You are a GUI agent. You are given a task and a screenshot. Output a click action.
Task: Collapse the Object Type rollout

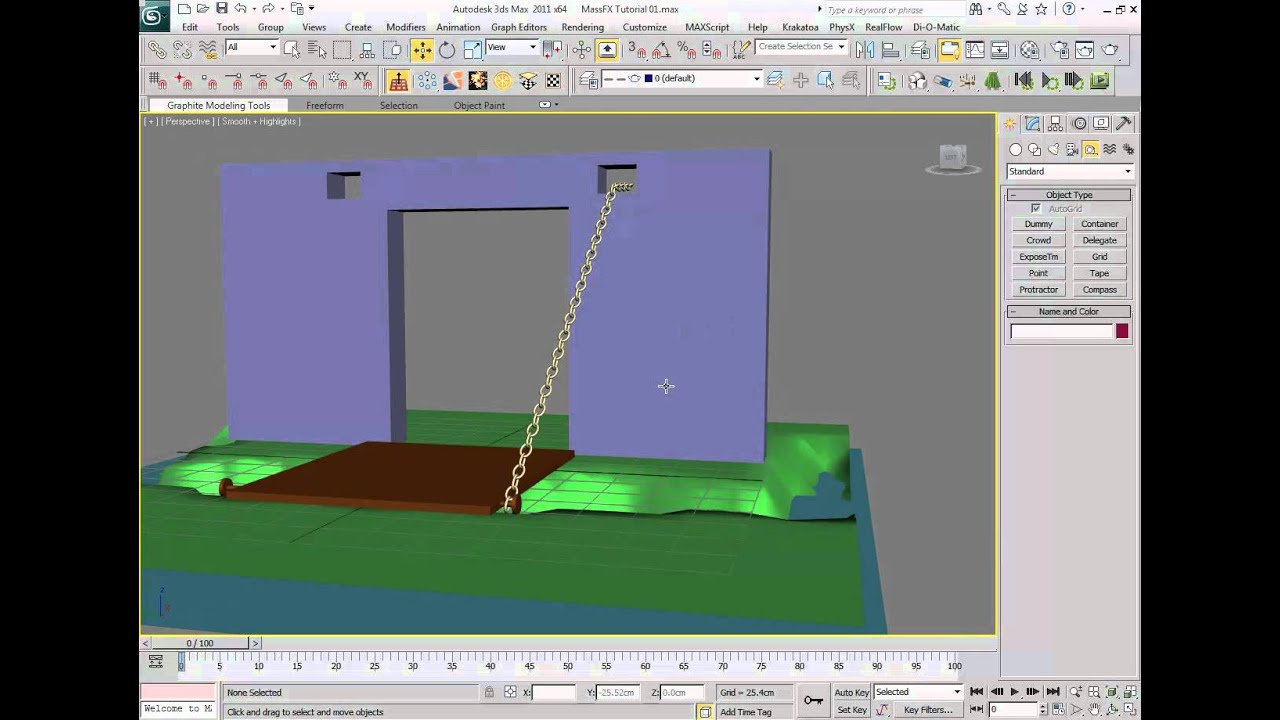click(1069, 195)
